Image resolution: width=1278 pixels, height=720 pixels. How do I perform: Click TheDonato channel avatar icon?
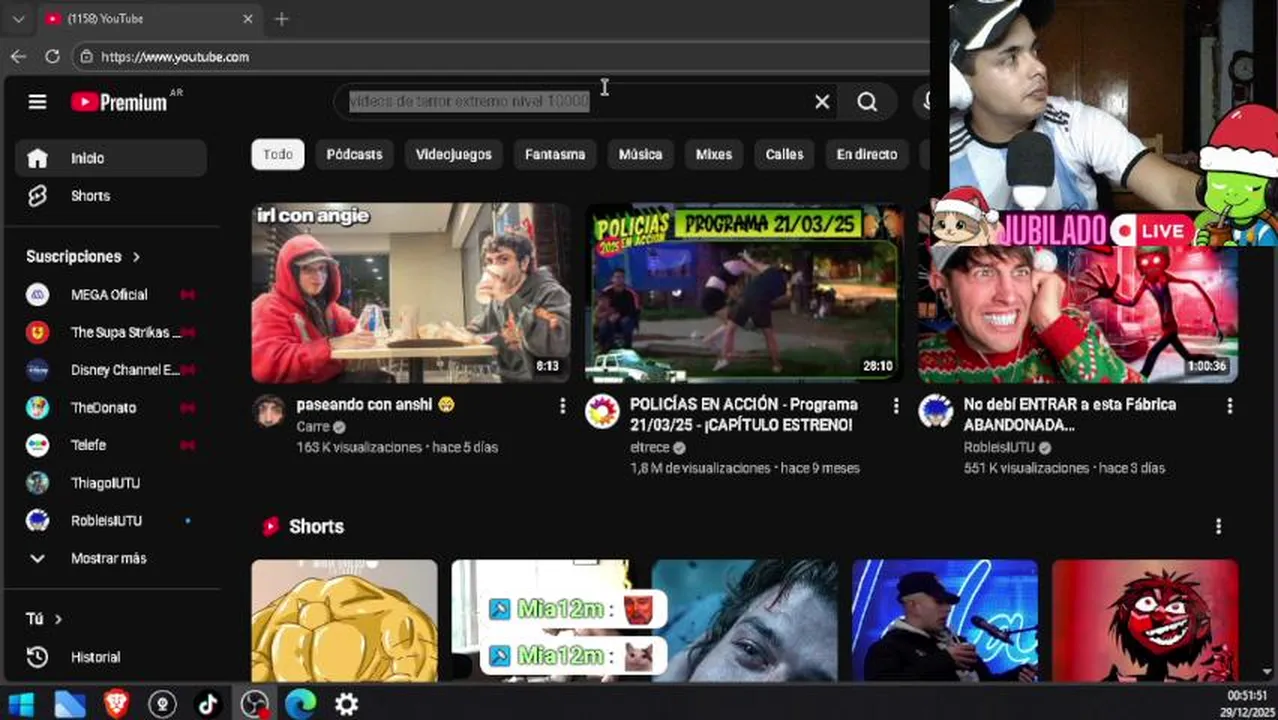click(37, 408)
